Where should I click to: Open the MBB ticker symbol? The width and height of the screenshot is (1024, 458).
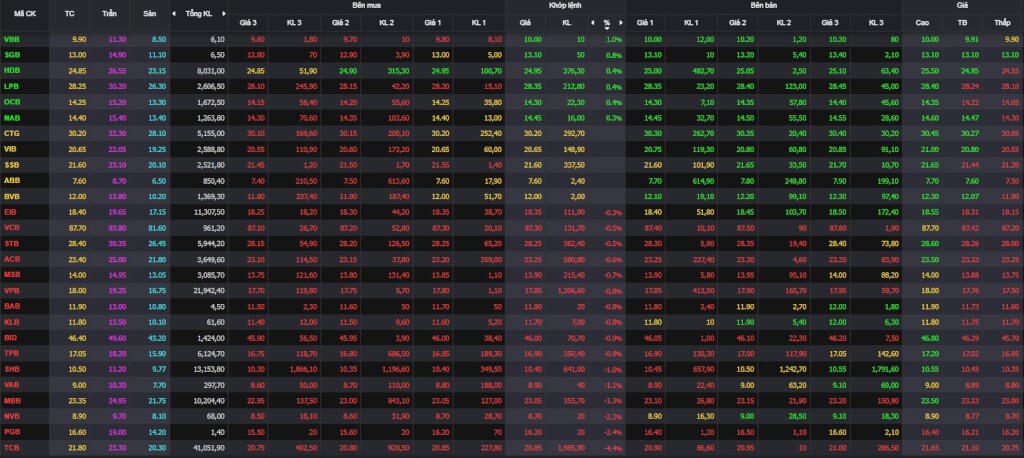12,401
